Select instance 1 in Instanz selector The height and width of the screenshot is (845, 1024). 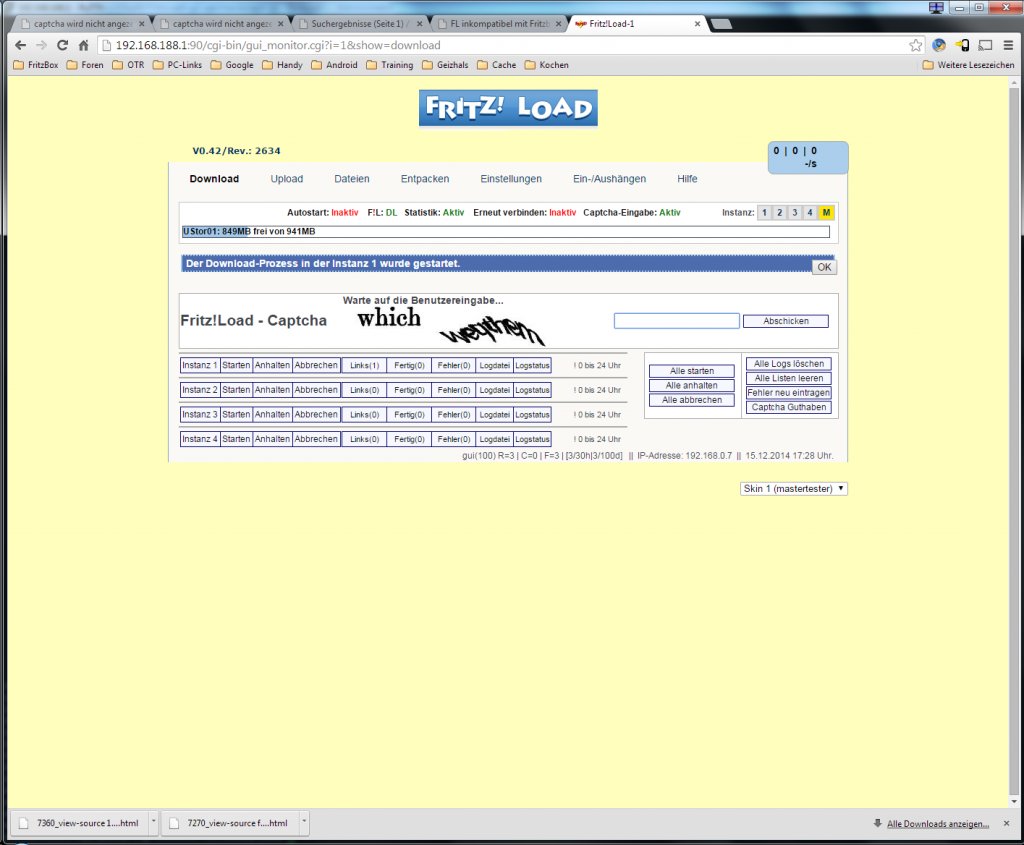[x=764, y=212]
